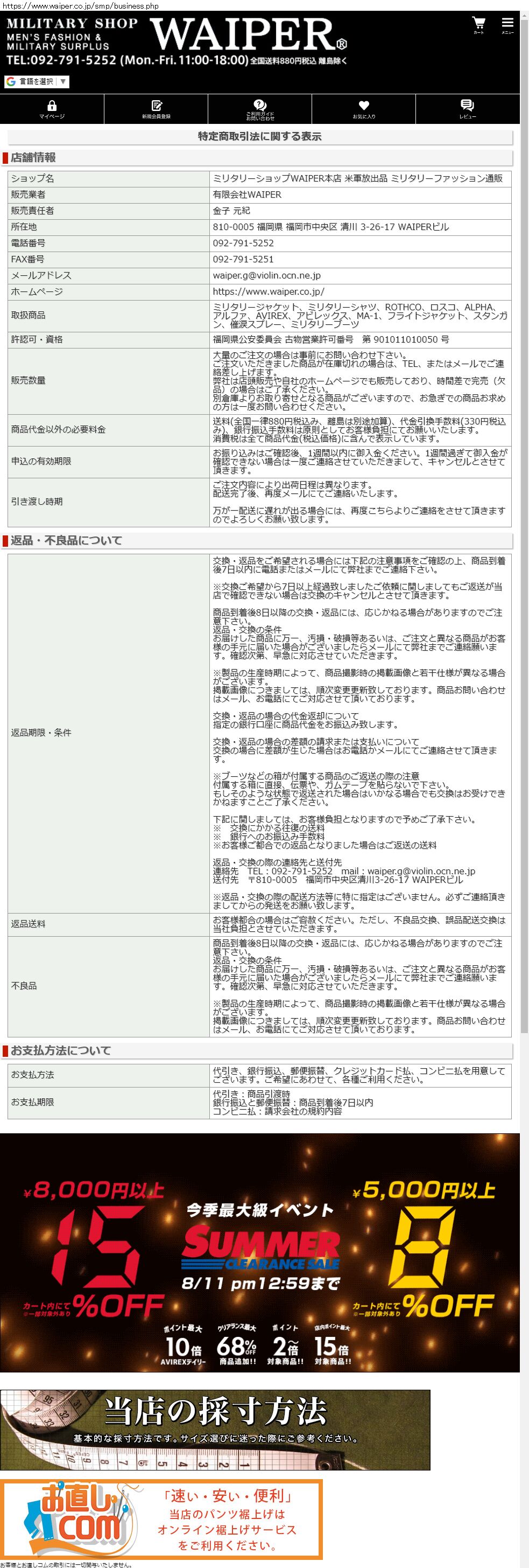Open the usage guide and inquiry icon
The width and height of the screenshot is (529, 1568).
(x=259, y=109)
